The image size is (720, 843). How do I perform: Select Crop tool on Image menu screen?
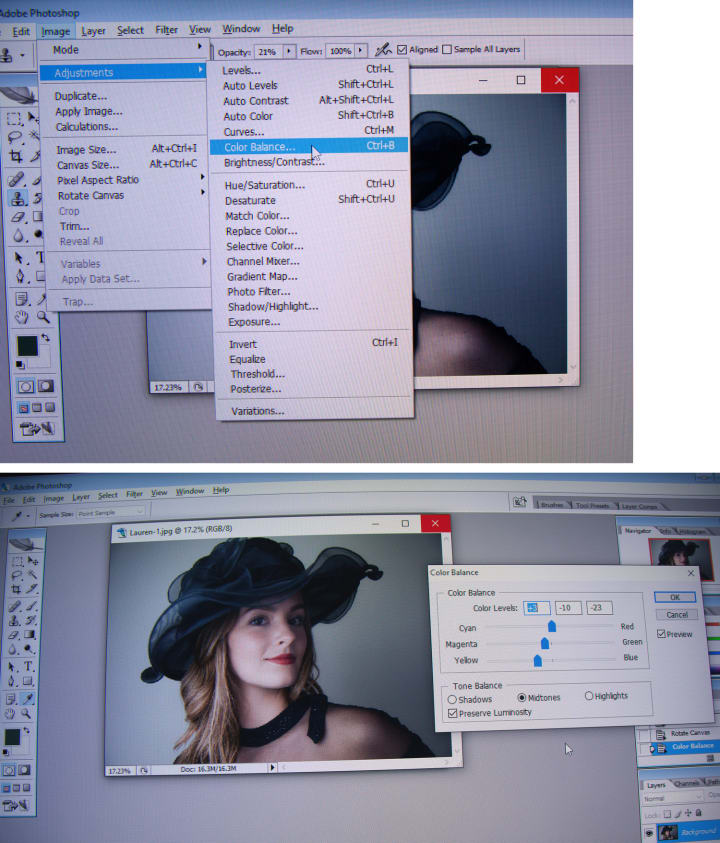click(16, 156)
